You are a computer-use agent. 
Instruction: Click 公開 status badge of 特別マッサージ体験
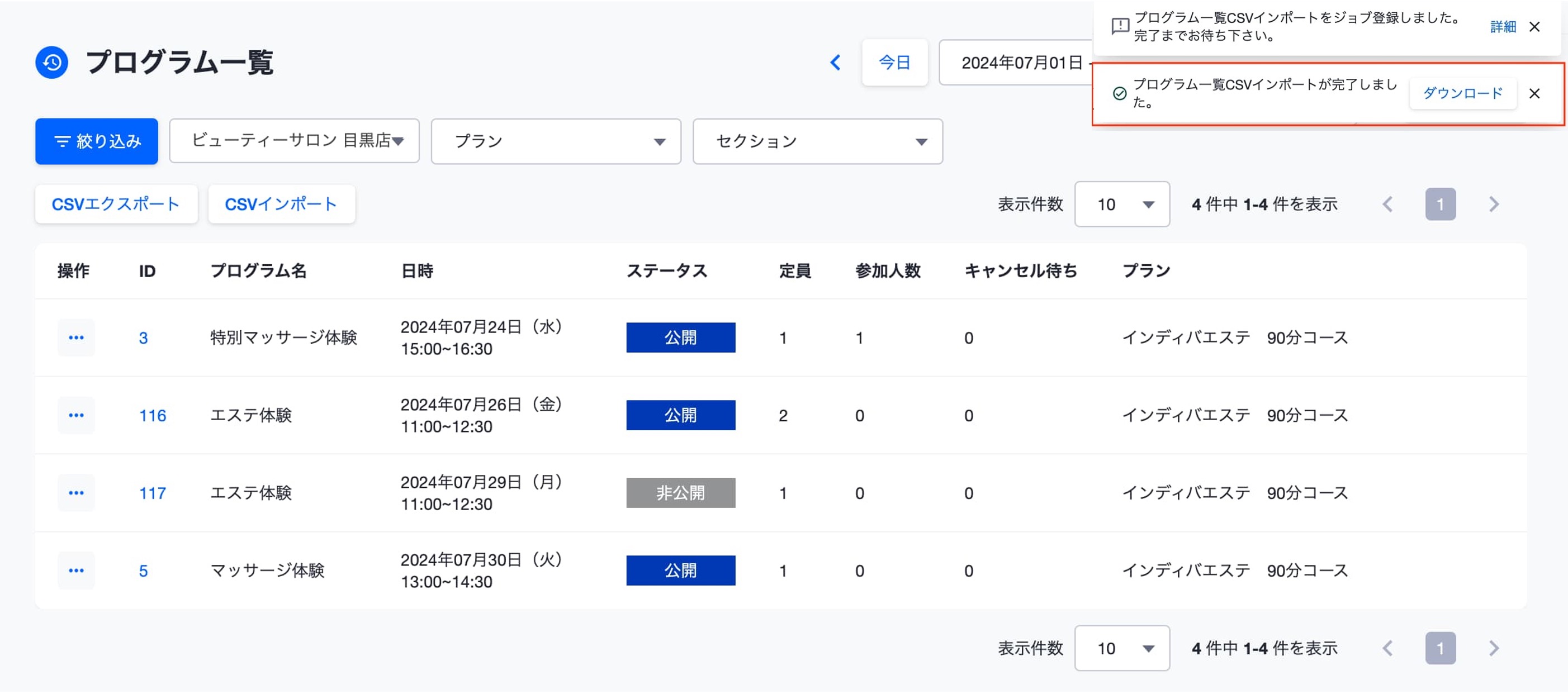[680, 338]
